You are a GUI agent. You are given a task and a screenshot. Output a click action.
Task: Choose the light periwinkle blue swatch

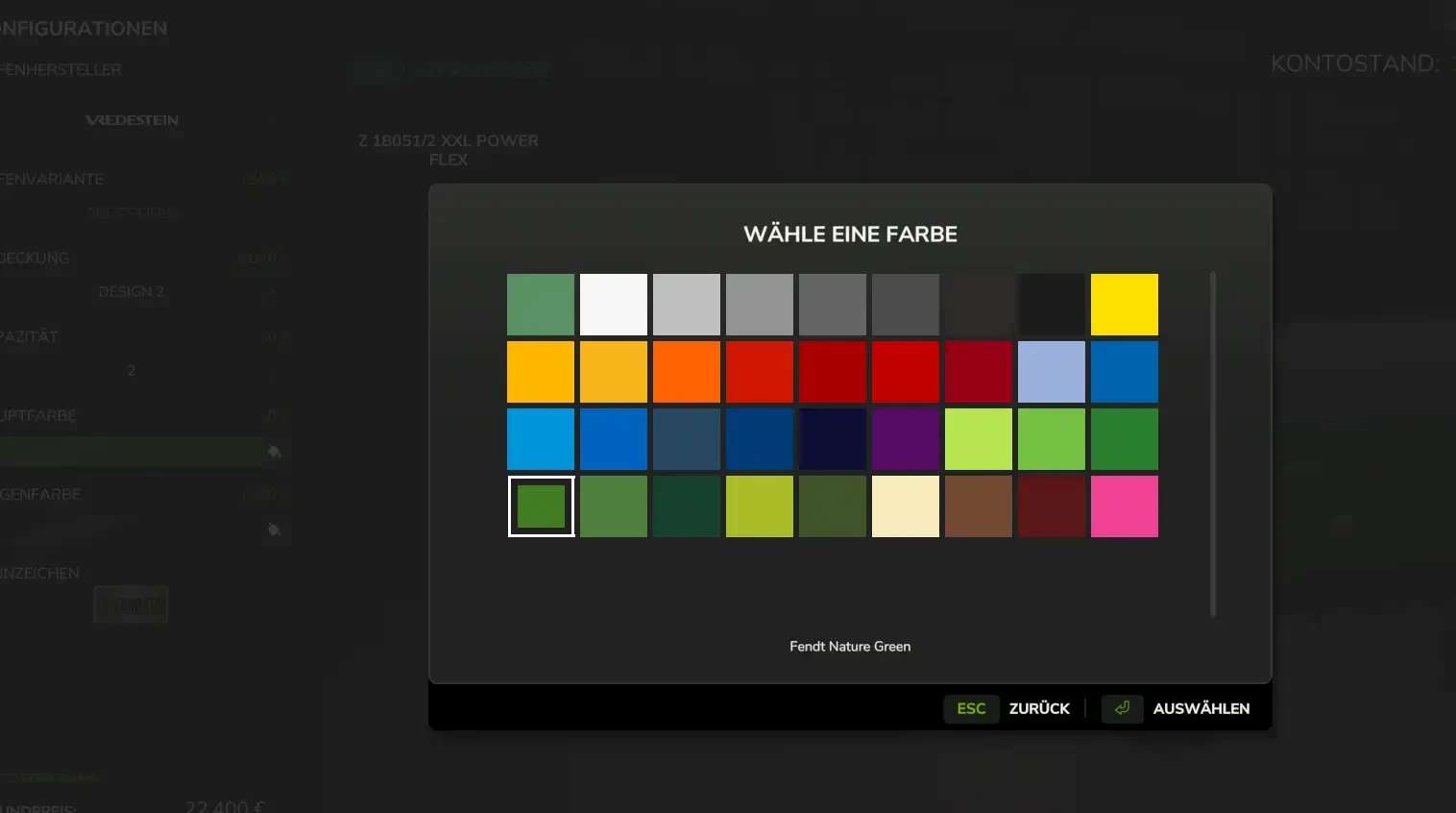pos(1052,372)
